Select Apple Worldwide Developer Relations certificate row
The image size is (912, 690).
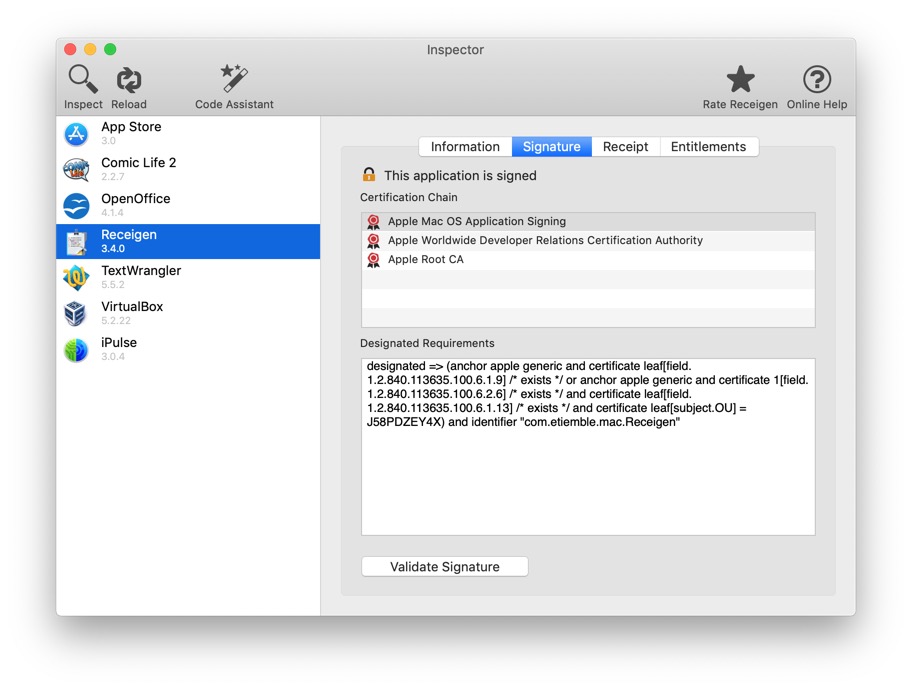(x=545, y=241)
